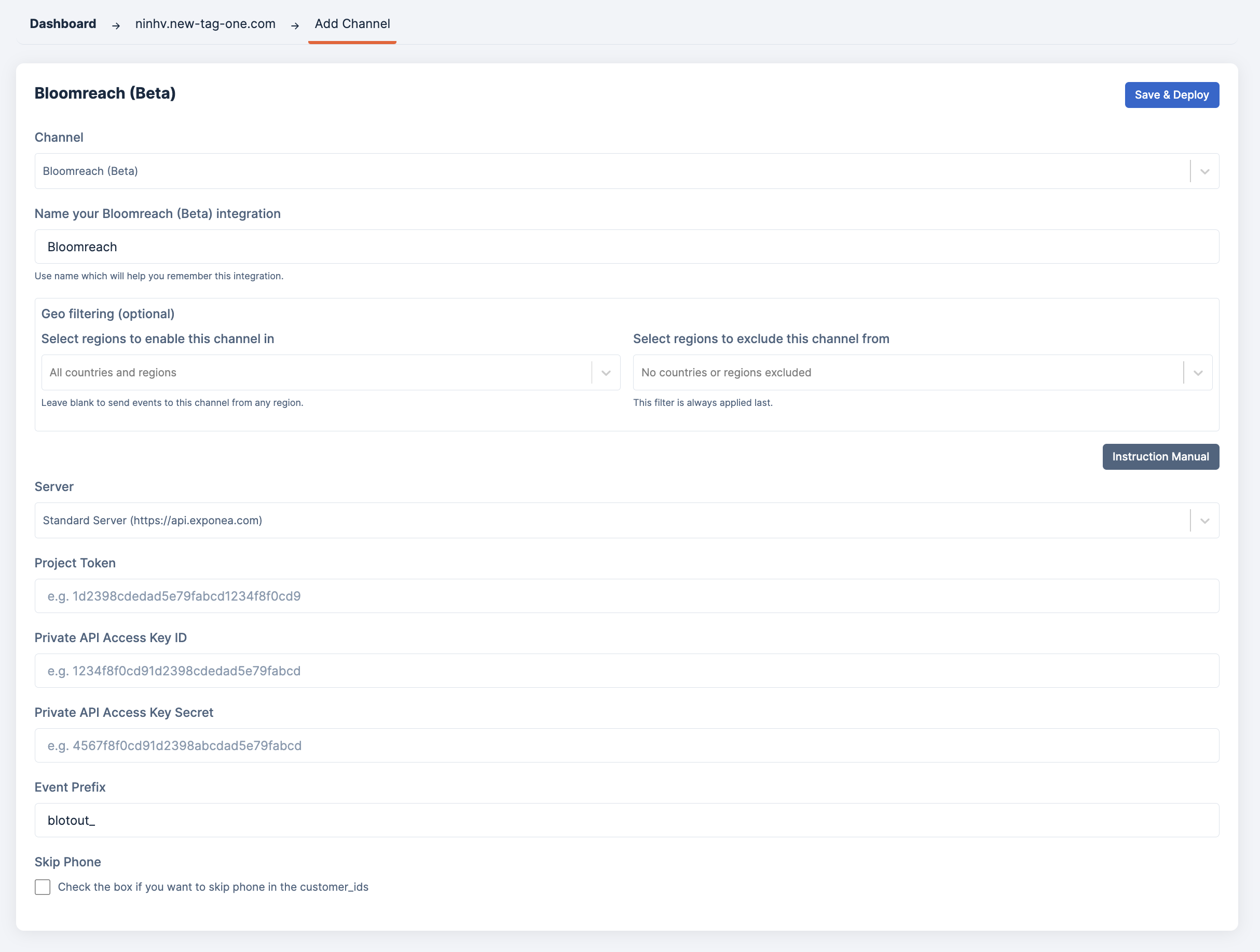Image resolution: width=1260 pixels, height=952 pixels.
Task: Focus the Project Token input
Action: pyautogui.click(x=626, y=596)
